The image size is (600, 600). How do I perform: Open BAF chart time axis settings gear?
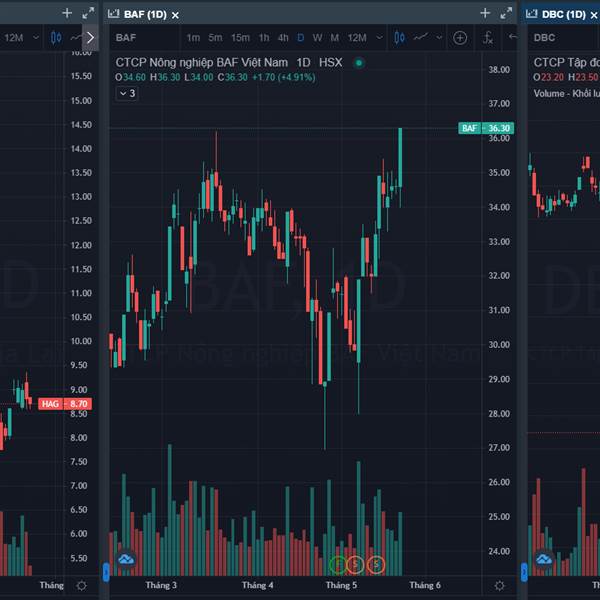tap(500, 585)
